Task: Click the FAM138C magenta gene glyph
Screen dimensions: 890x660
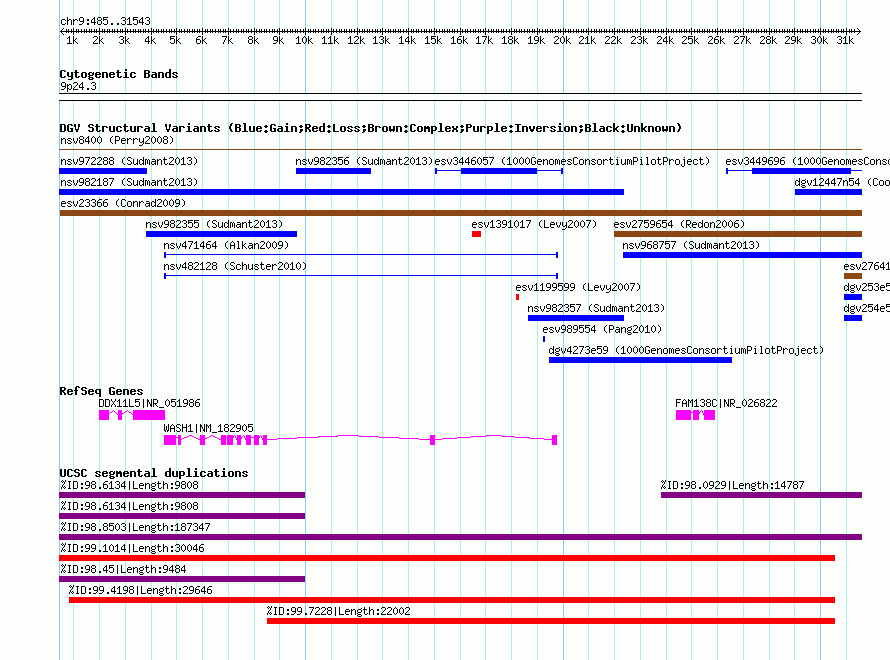Action: (695, 415)
